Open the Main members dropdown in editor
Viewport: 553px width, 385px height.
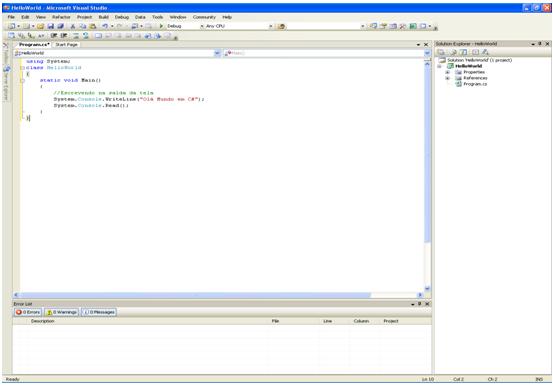pyautogui.click(x=427, y=53)
